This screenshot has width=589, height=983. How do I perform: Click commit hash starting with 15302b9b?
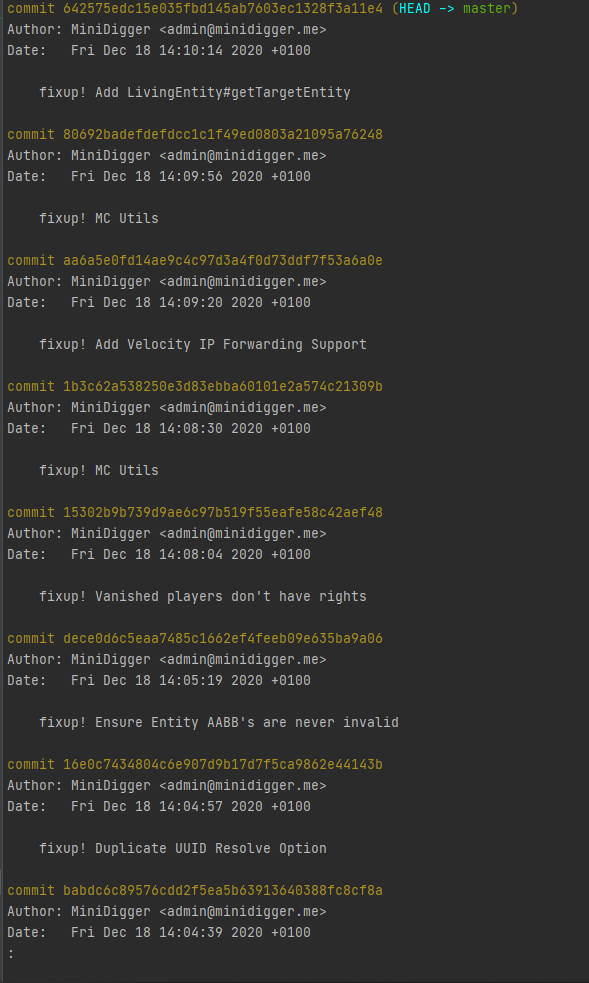pos(223,513)
